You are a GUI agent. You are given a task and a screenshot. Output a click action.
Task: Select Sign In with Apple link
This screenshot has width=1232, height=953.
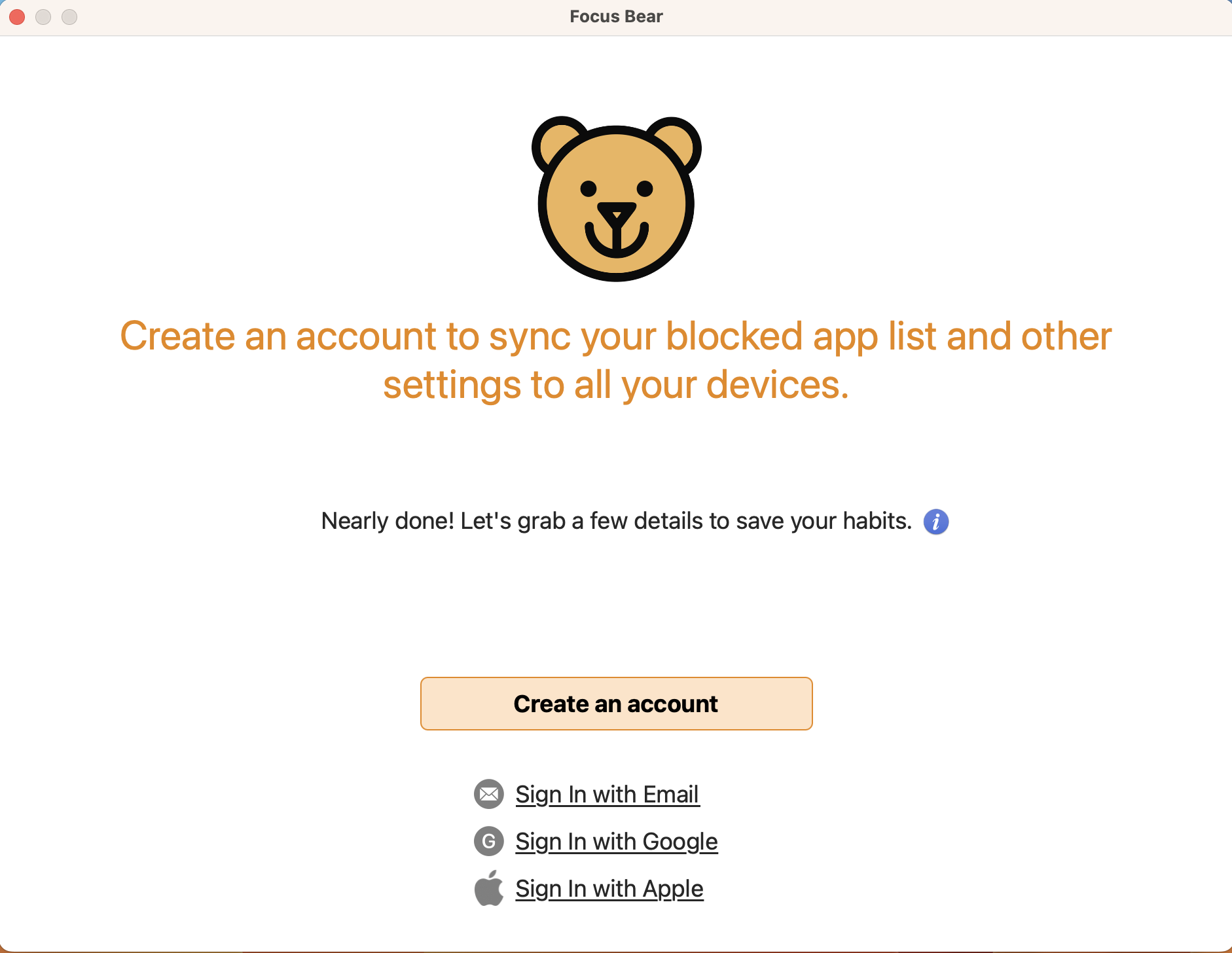[609, 888]
